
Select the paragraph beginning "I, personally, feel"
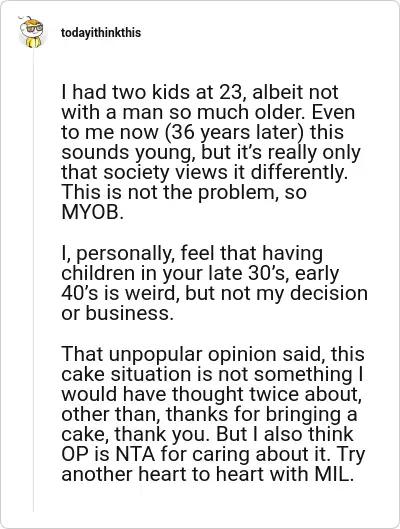214,283
